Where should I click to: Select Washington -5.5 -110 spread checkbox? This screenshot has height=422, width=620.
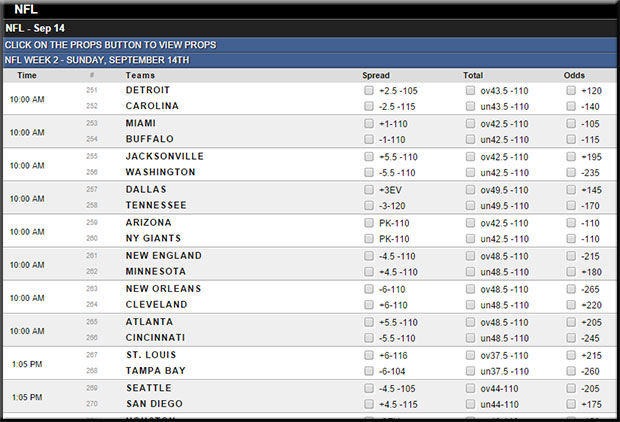point(369,173)
